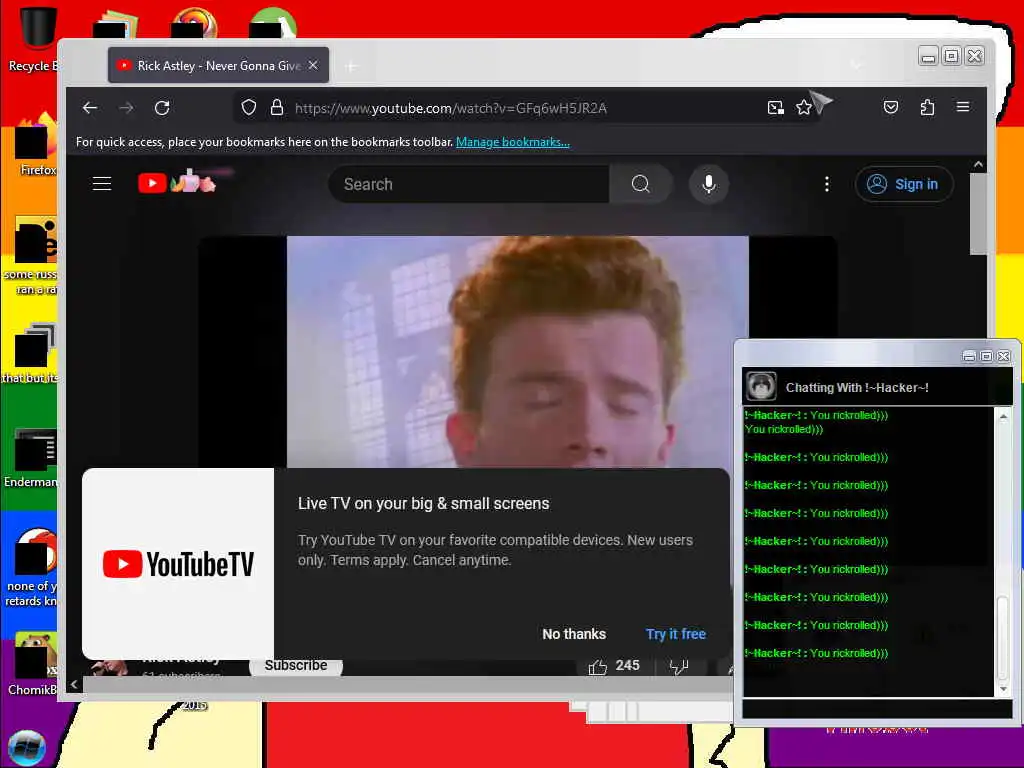This screenshot has height=768, width=1024.
Task: Minimize the Hacker chat window
Action: point(969,356)
